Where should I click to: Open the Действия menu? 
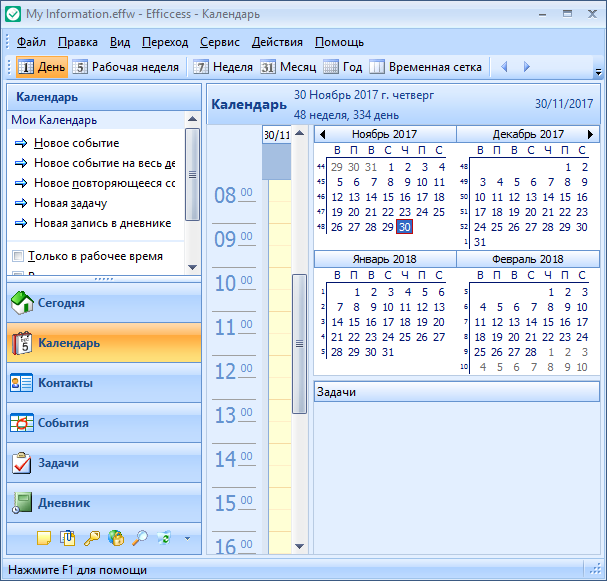tap(277, 42)
